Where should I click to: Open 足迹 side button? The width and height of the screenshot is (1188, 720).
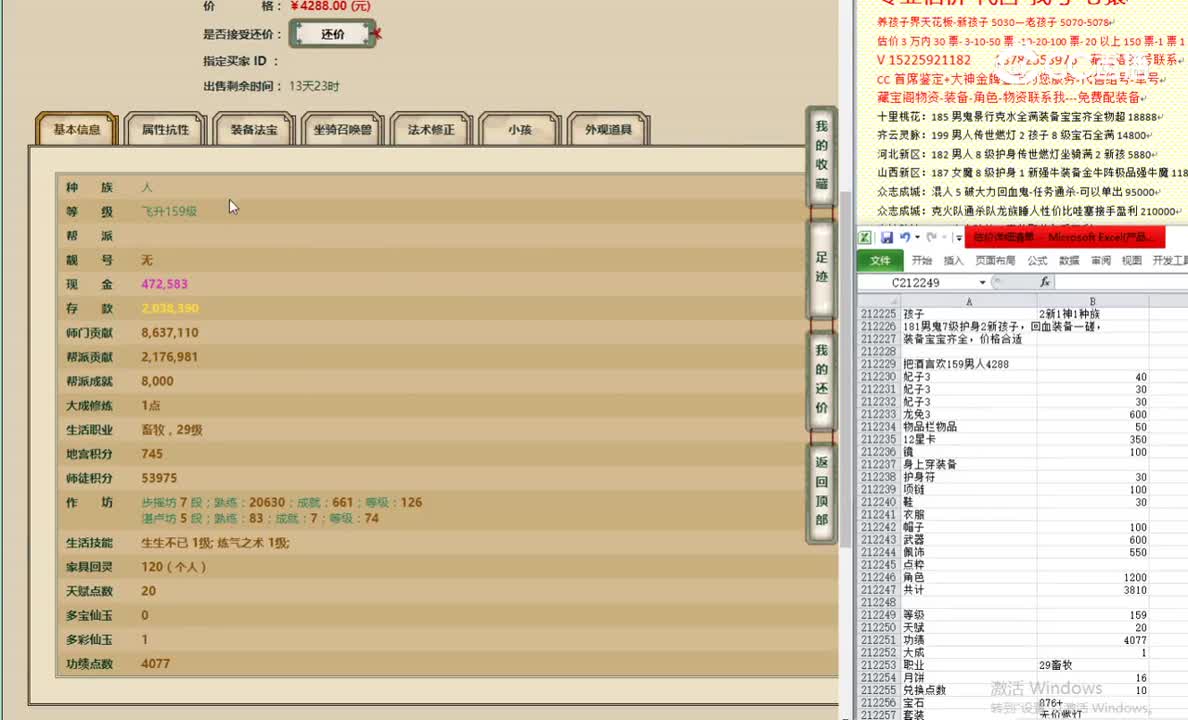(x=821, y=268)
